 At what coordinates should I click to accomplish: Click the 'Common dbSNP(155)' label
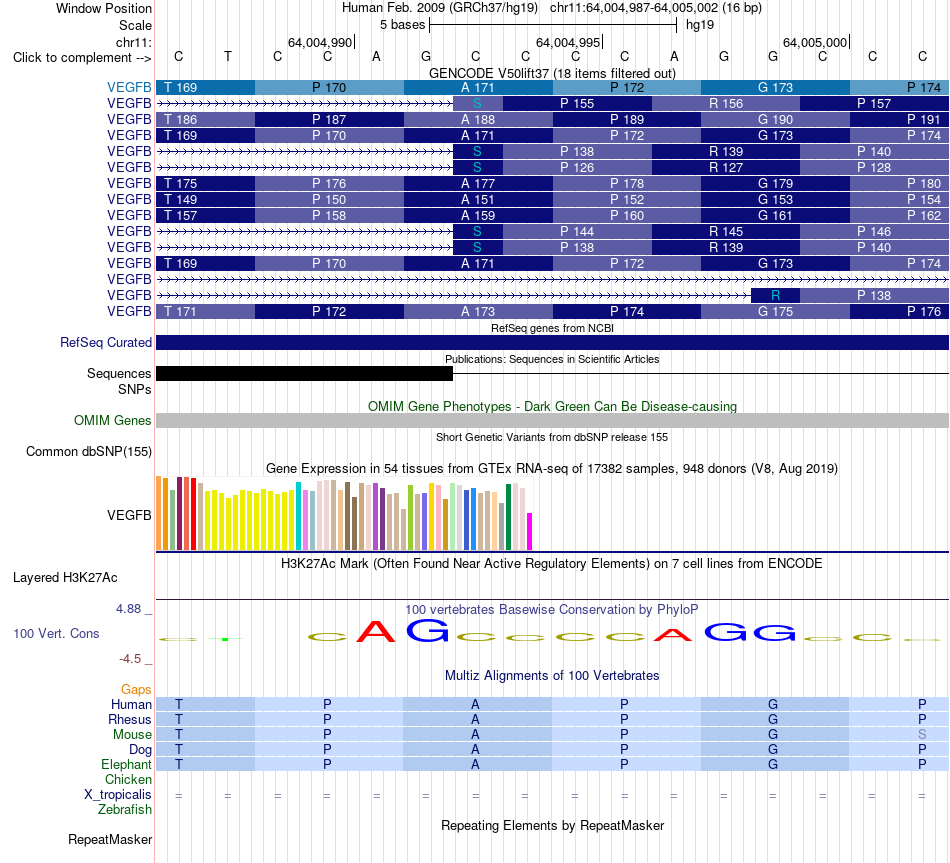88,451
